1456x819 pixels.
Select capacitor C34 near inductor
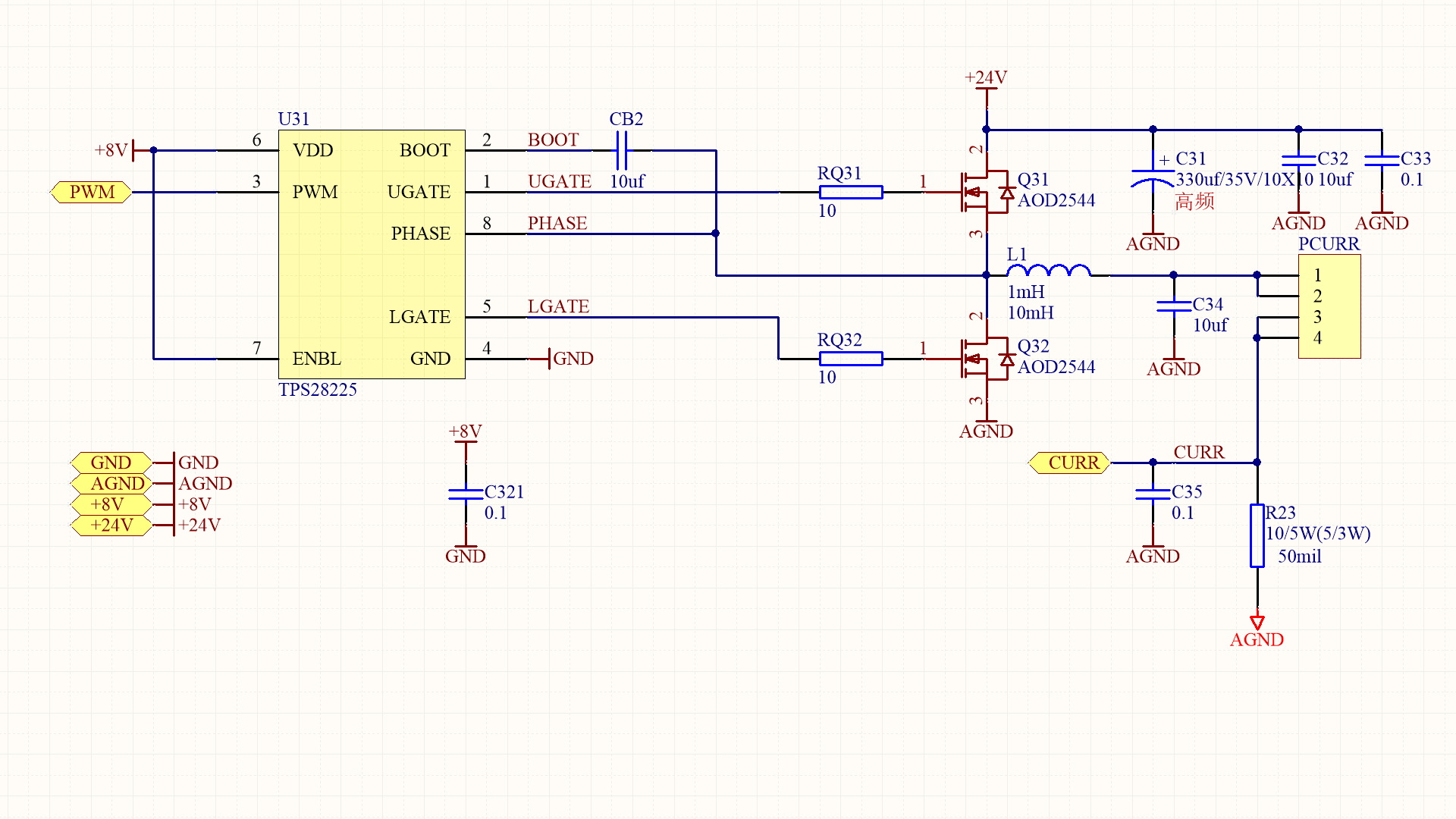1173,306
